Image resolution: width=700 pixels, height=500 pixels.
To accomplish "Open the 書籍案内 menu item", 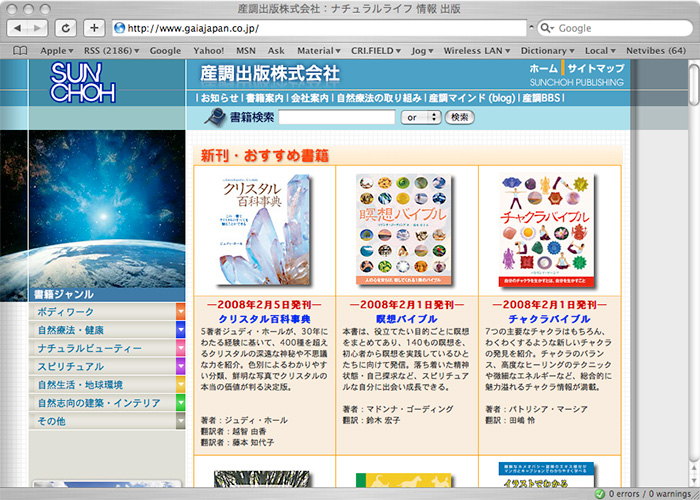I will 264,98.
